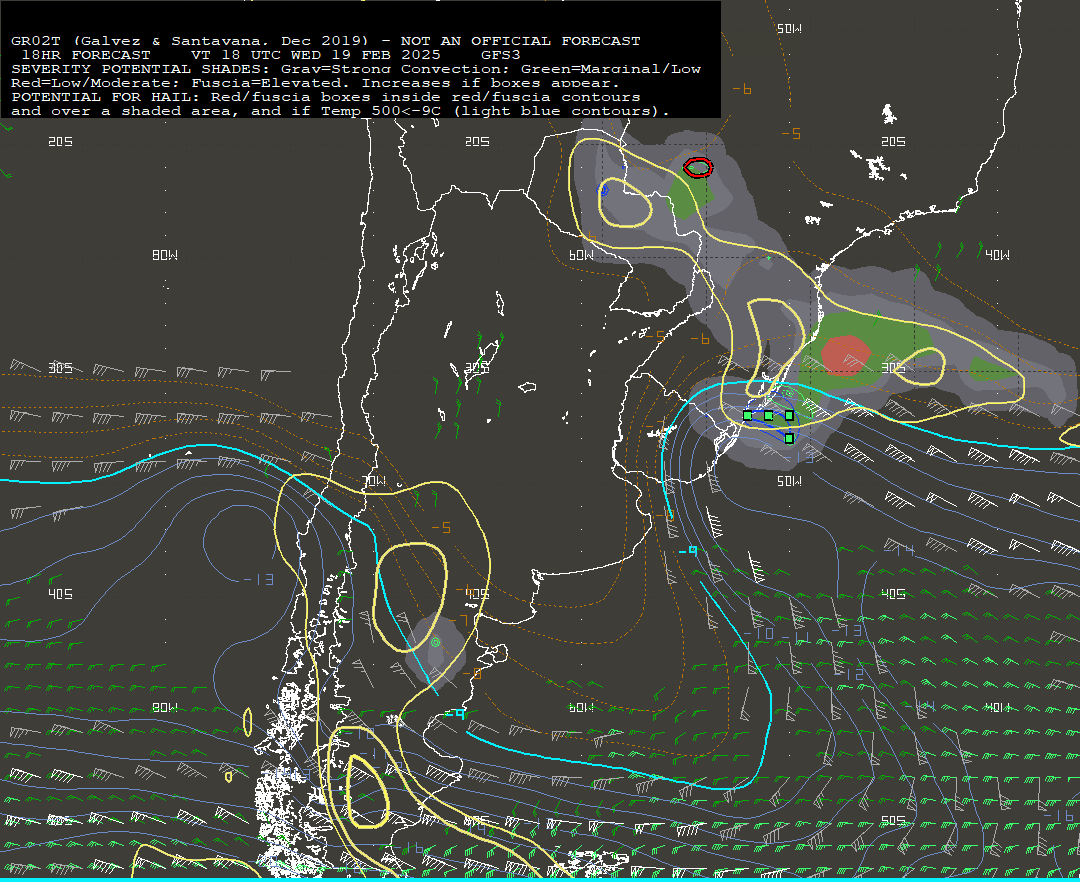Click the "-10" blue contour label
Viewport: 1080px width, 882px height.
[758, 633]
